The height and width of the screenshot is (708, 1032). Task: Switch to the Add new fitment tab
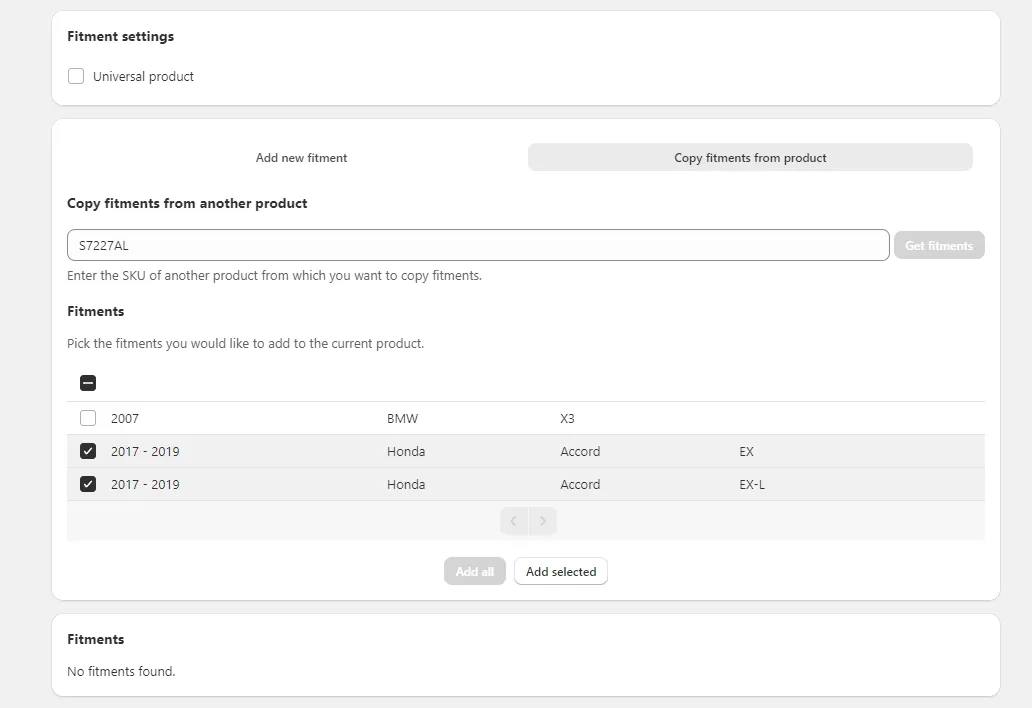point(301,157)
